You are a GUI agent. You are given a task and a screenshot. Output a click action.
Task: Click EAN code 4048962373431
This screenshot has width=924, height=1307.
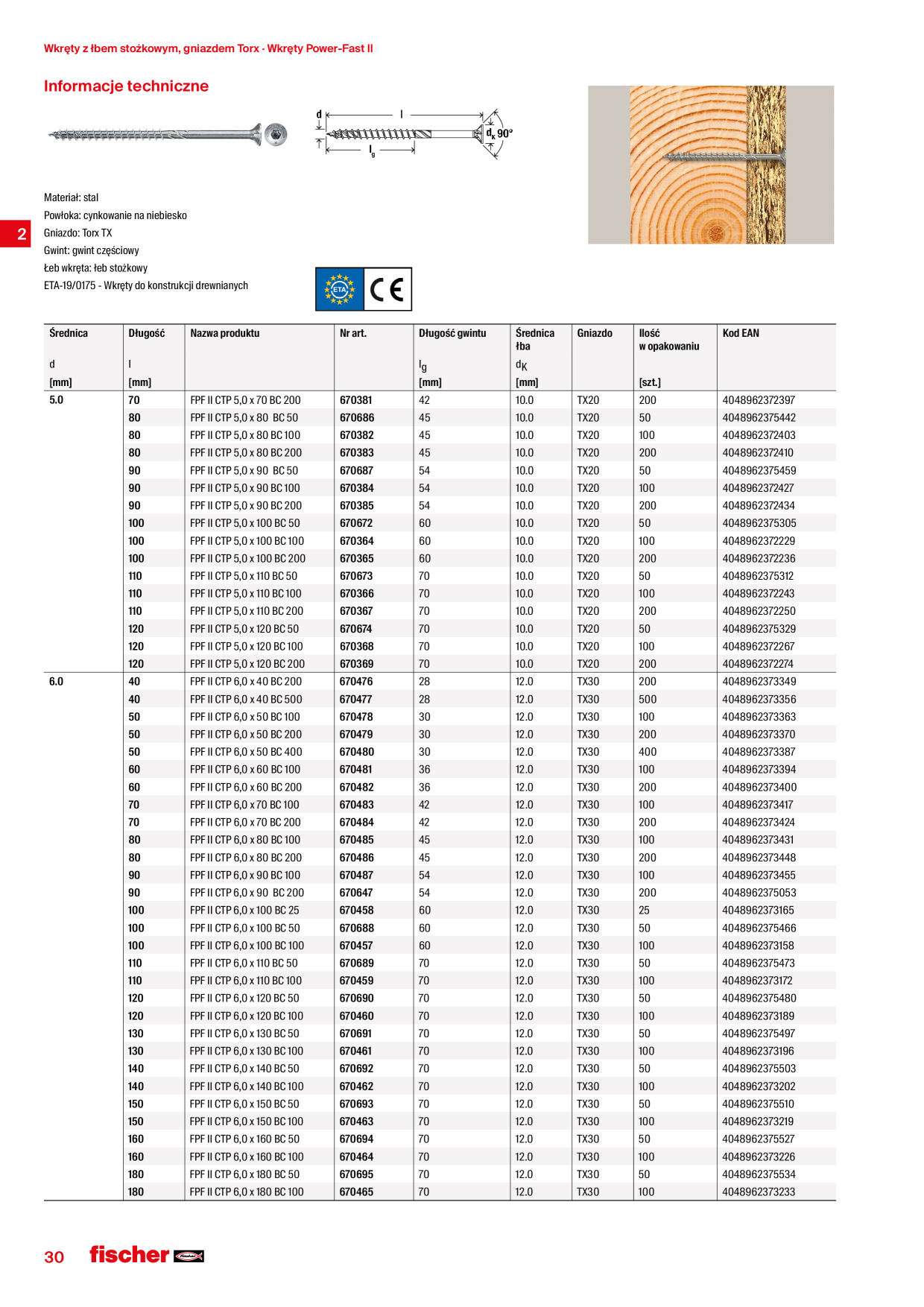click(x=758, y=840)
